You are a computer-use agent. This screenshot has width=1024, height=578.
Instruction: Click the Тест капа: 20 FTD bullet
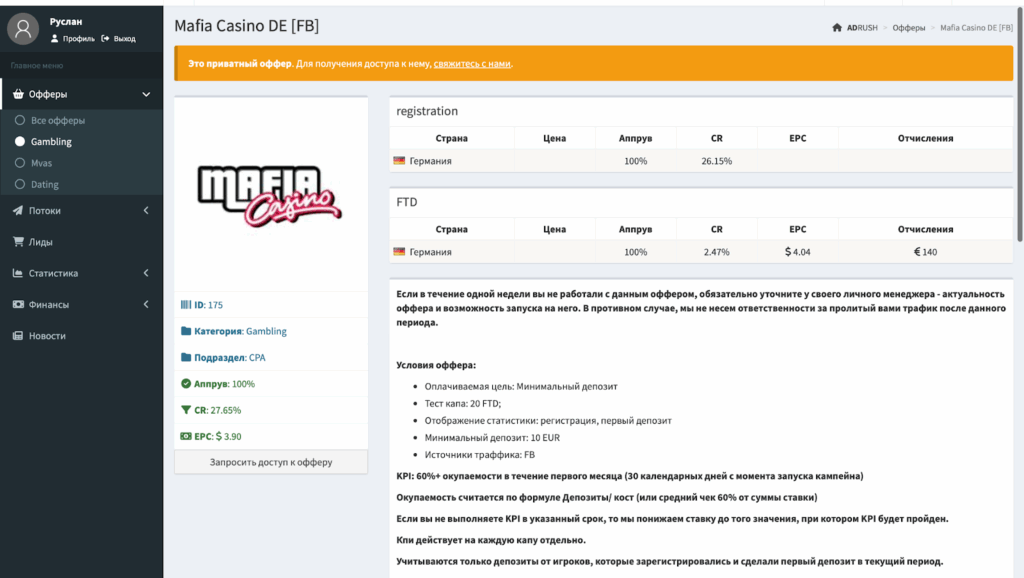pyautogui.click(x=463, y=404)
